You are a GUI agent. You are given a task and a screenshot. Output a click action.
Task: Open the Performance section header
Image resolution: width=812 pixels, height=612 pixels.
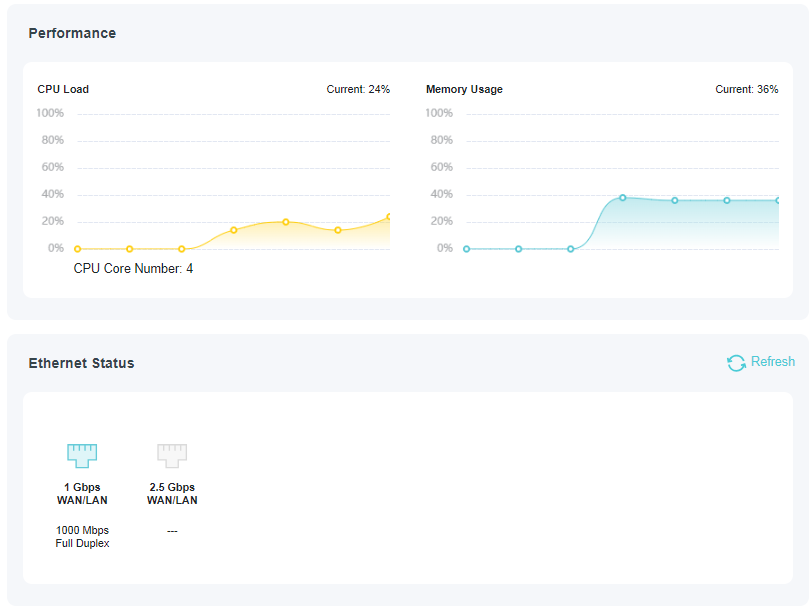pyautogui.click(x=72, y=33)
